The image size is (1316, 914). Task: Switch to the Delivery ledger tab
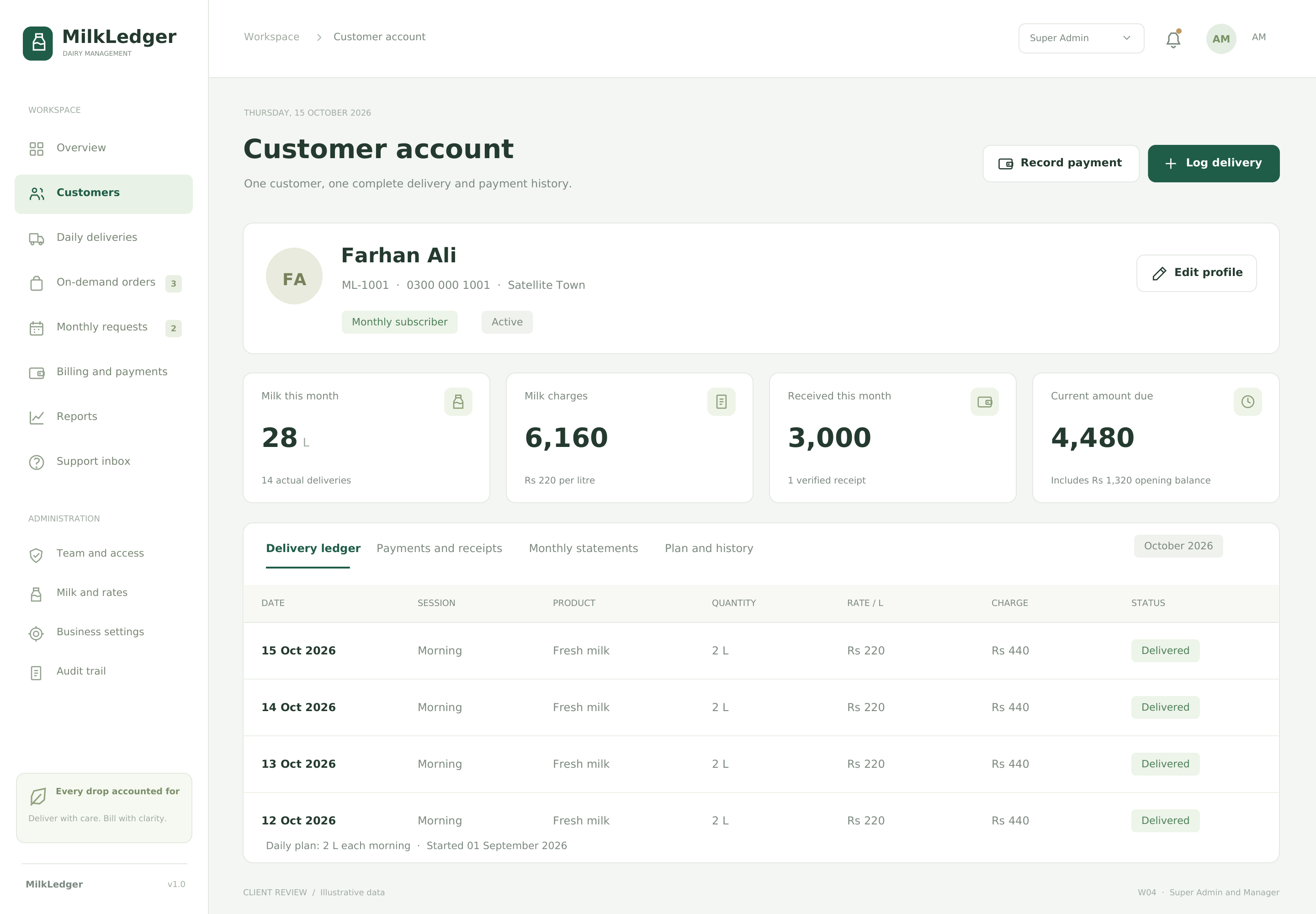pyautogui.click(x=313, y=548)
